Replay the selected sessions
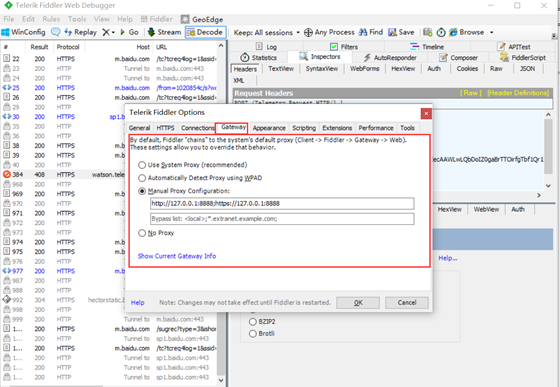 (81, 32)
